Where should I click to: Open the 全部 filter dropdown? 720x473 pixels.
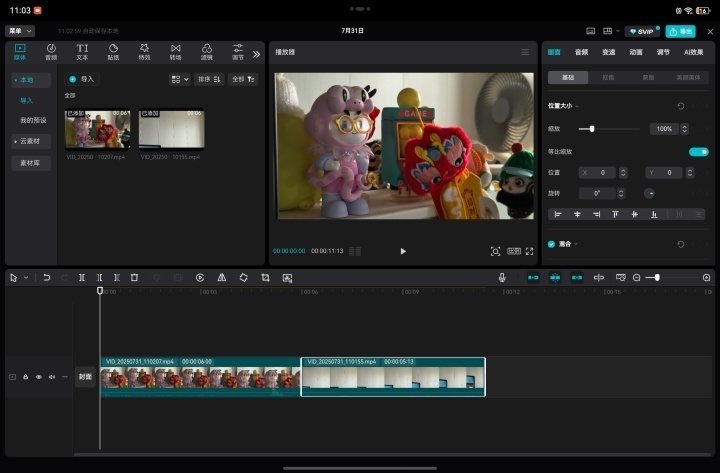pos(243,79)
